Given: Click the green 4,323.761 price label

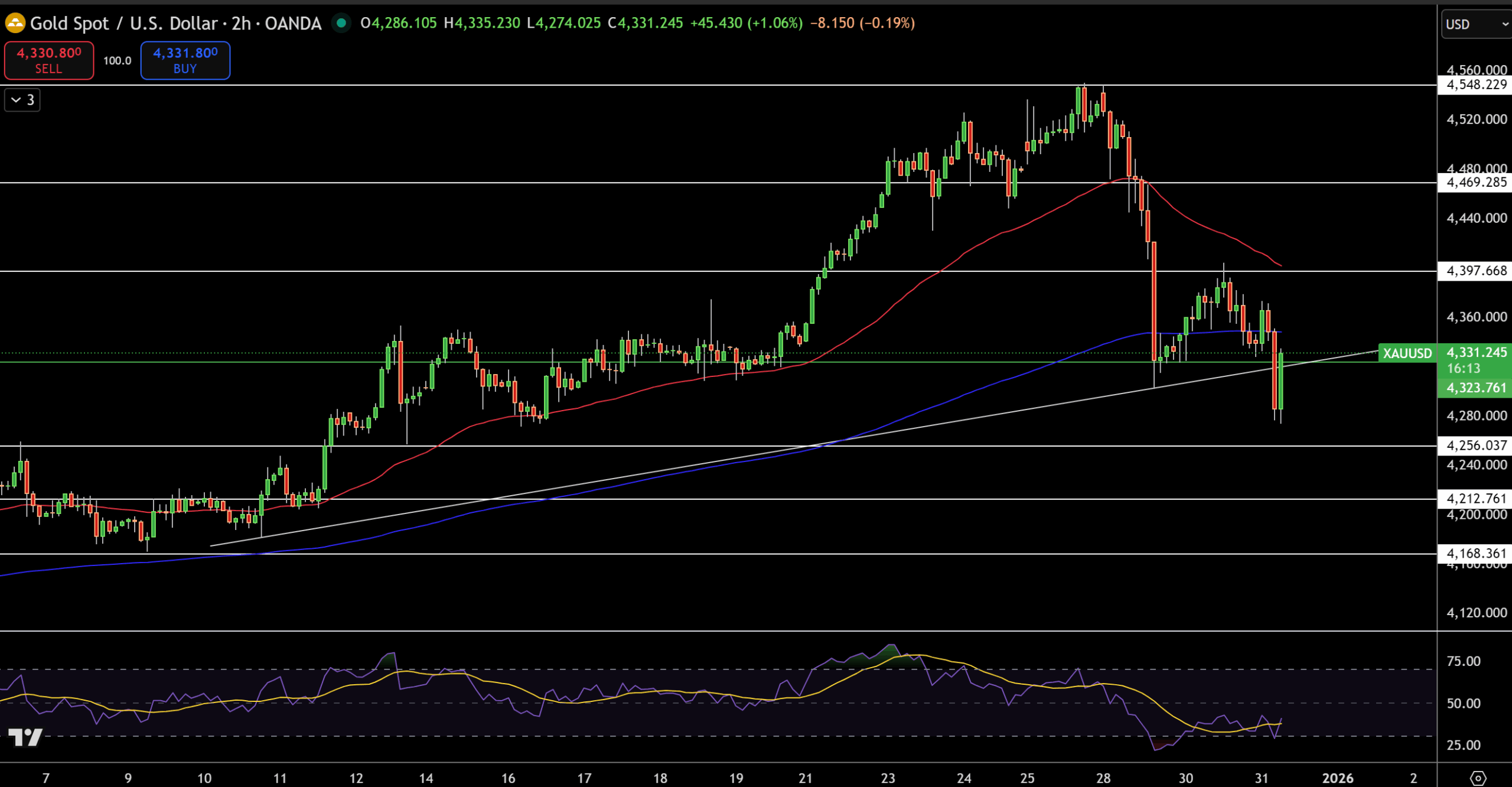Looking at the screenshot, I should click(x=1476, y=388).
